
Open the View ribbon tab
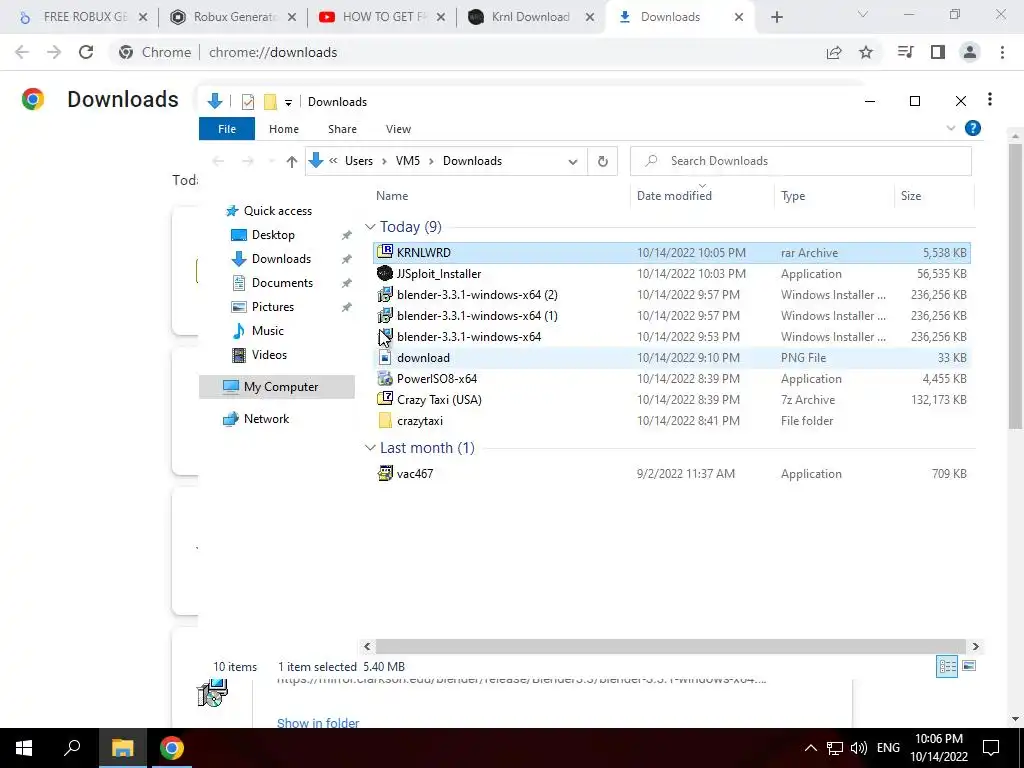[398, 129]
